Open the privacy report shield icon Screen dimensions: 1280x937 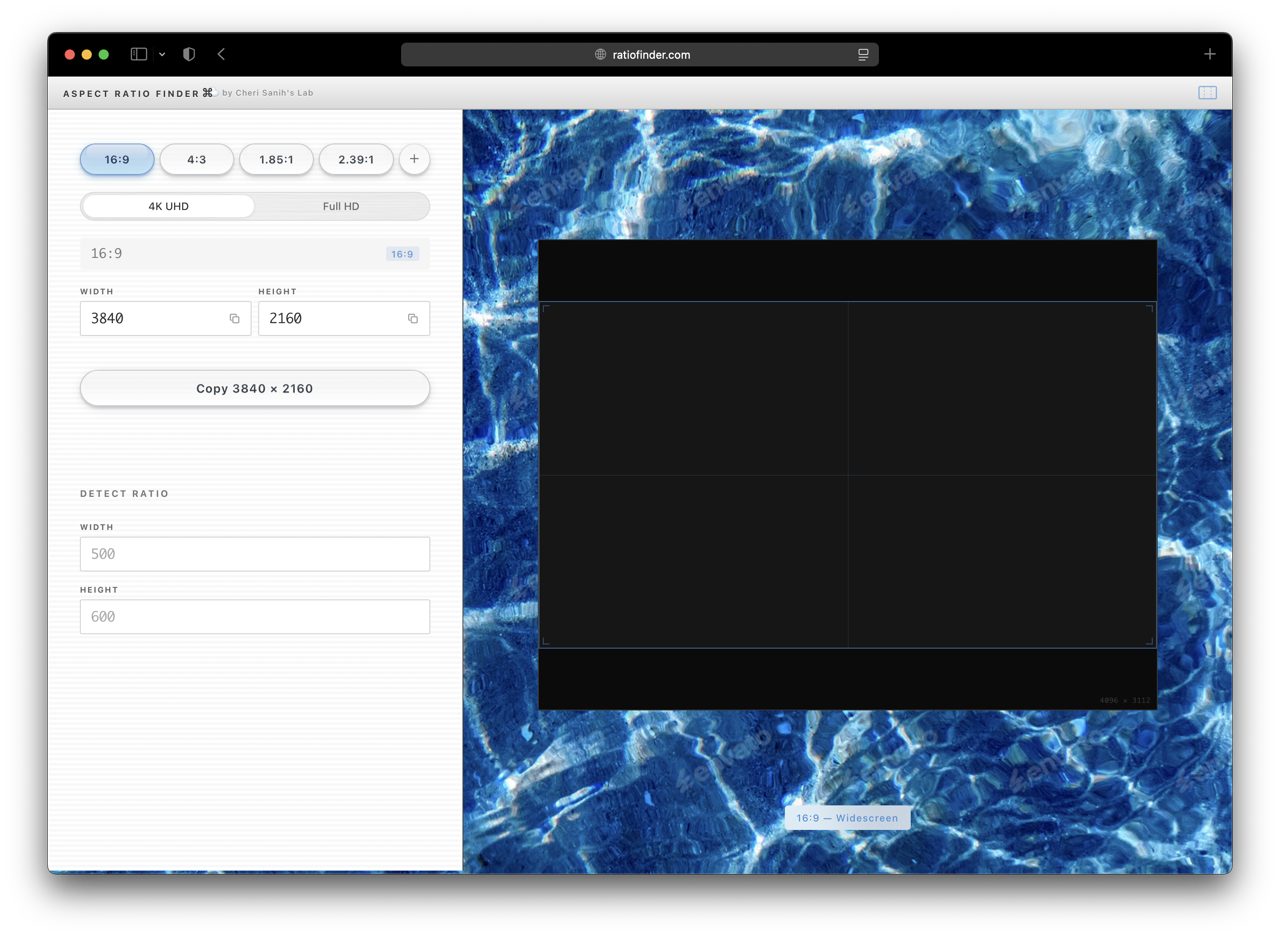189,54
